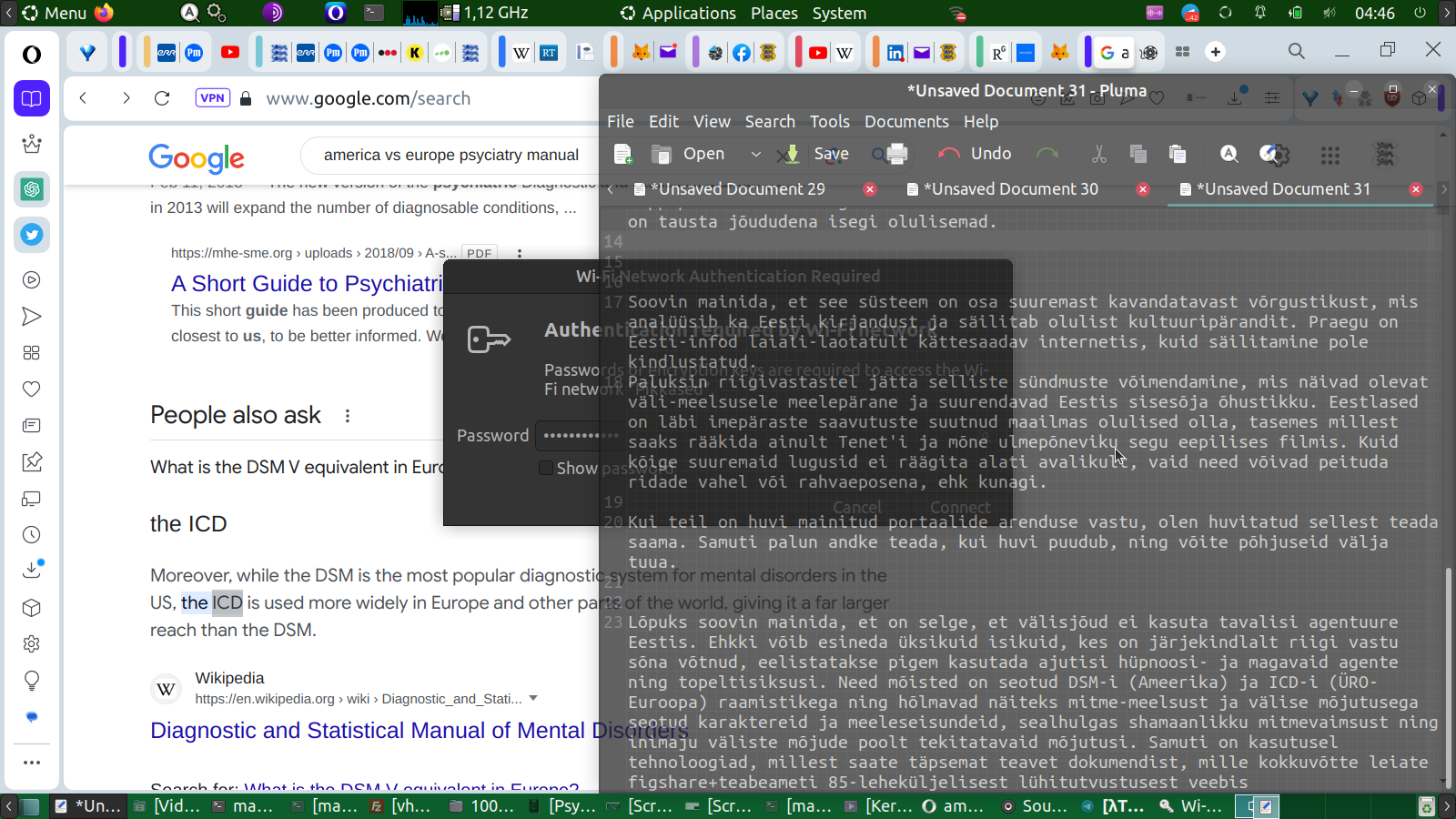
Task: Click the Google logo
Action: (x=197, y=158)
